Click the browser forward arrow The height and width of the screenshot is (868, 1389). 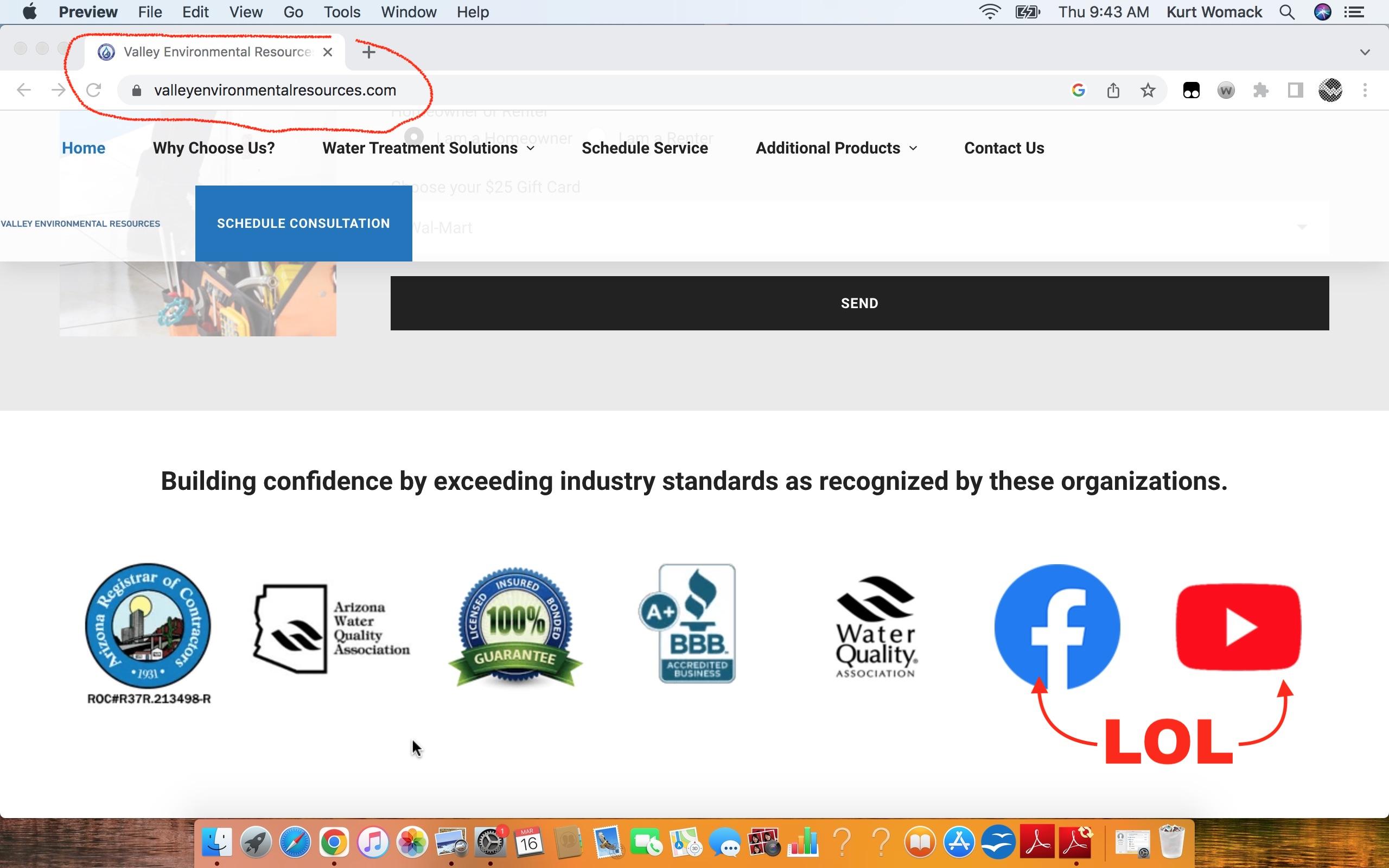tap(58, 90)
